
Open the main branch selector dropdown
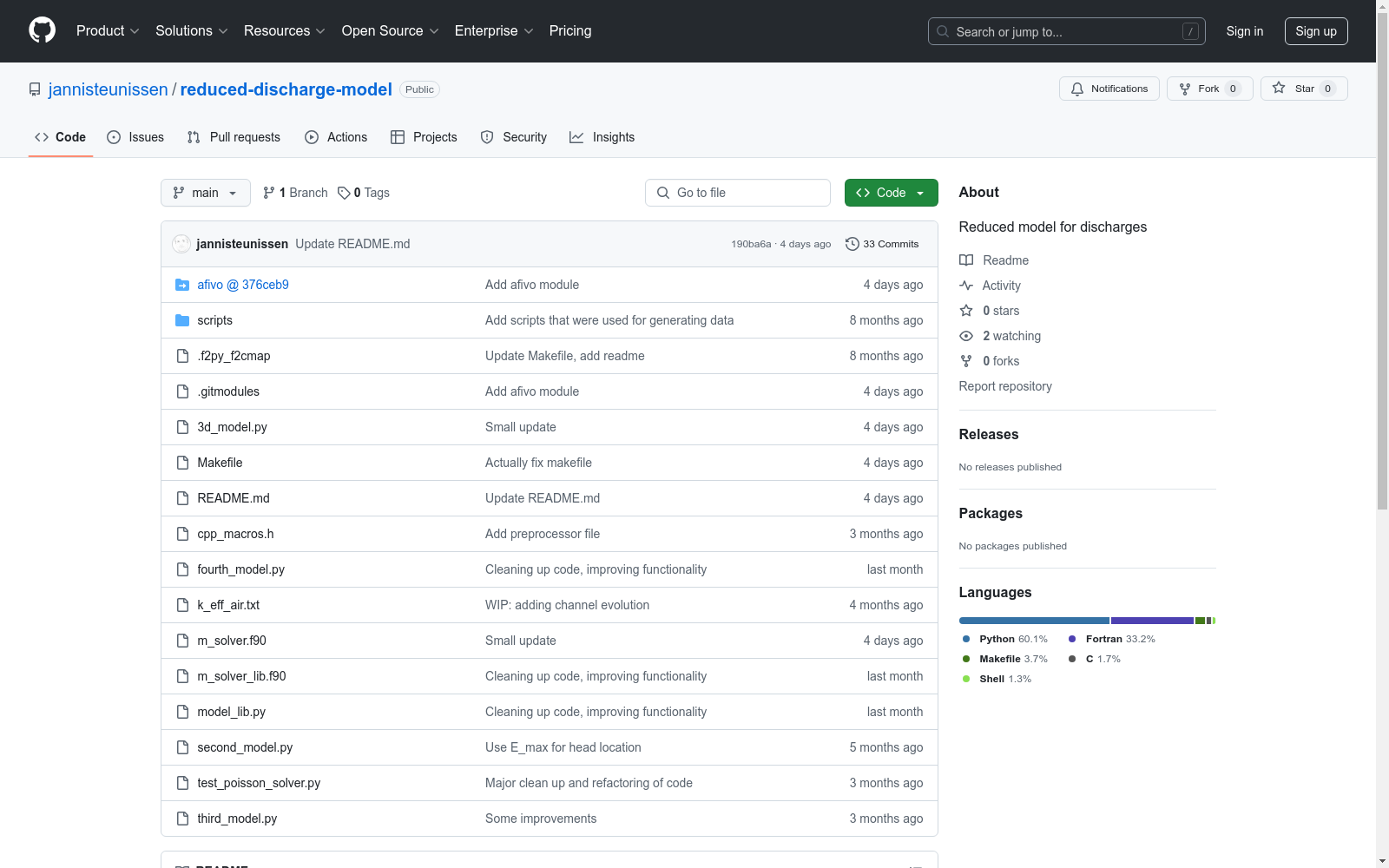pos(206,193)
